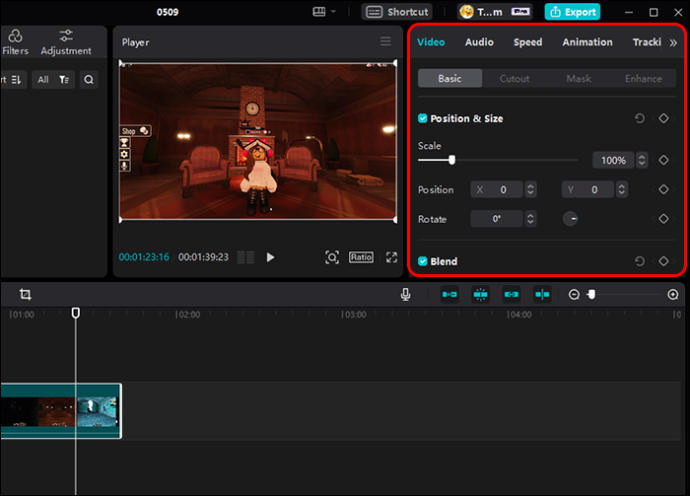Enter fullscreen preview mode

click(x=392, y=257)
